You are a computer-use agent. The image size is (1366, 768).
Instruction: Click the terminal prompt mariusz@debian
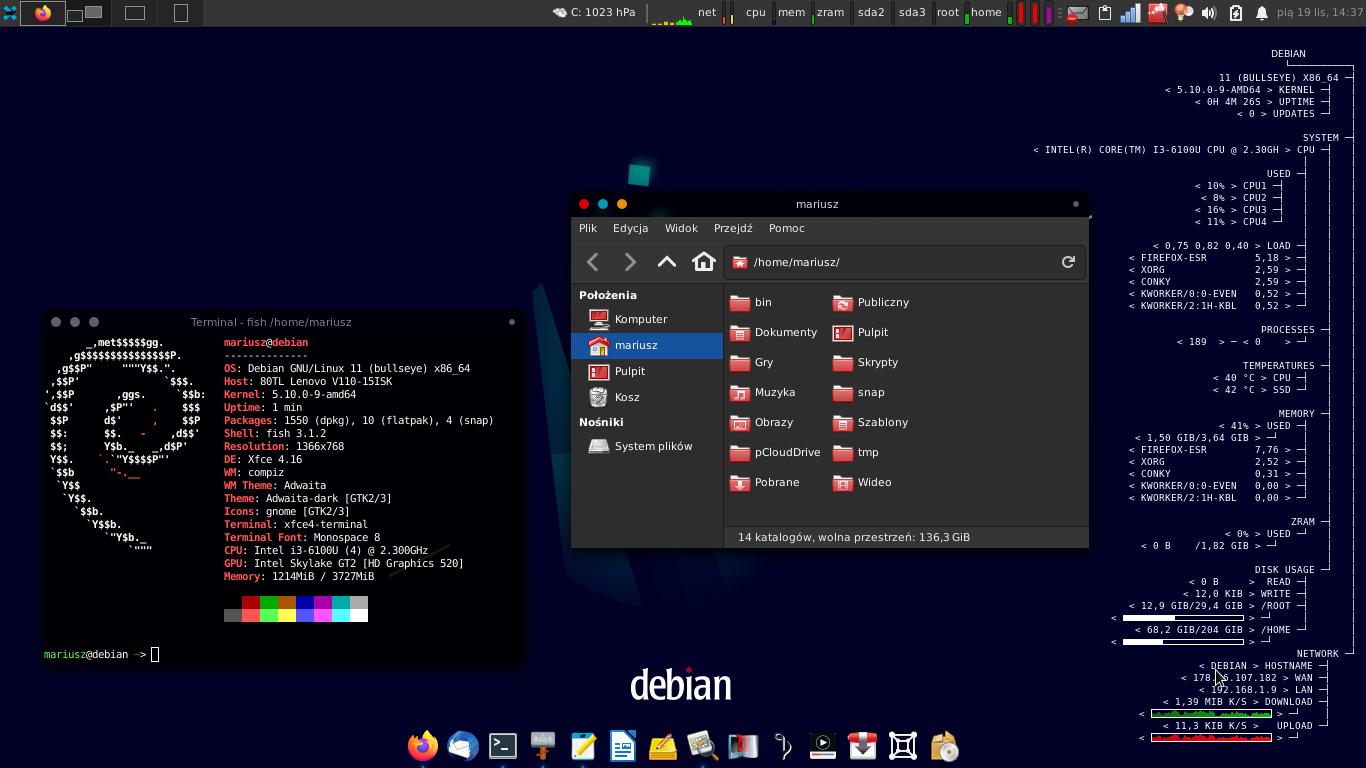[86, 655]
